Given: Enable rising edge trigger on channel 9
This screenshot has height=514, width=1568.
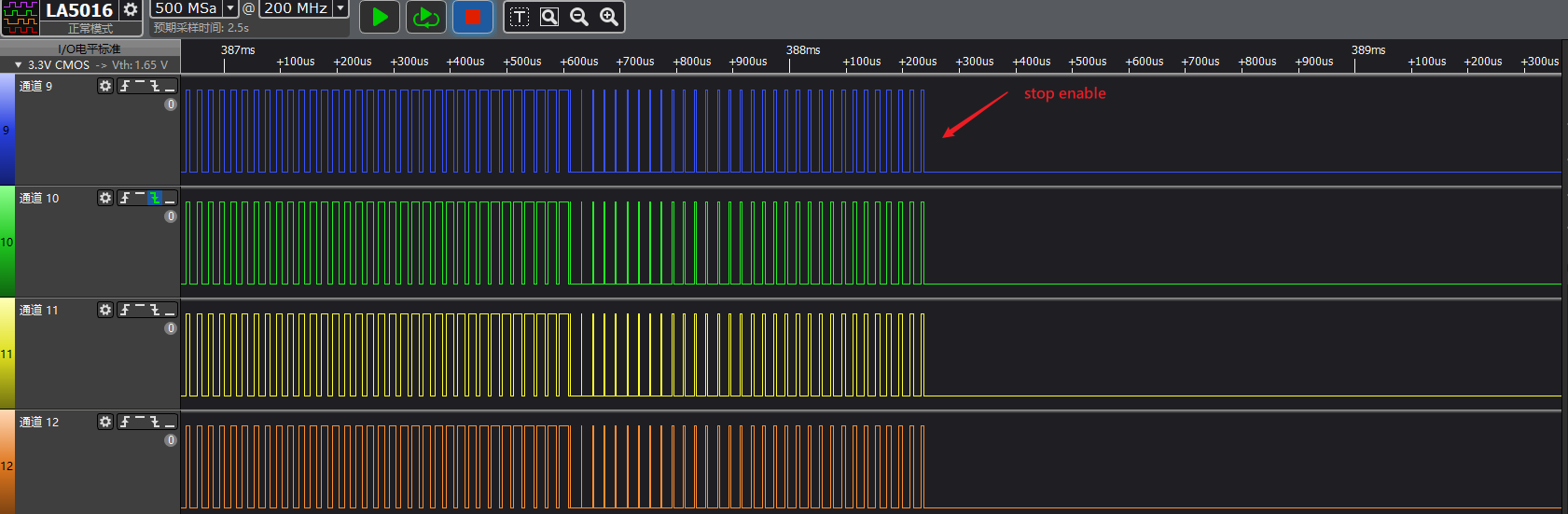Looking at the screenshot, I should tap(125, 86).
